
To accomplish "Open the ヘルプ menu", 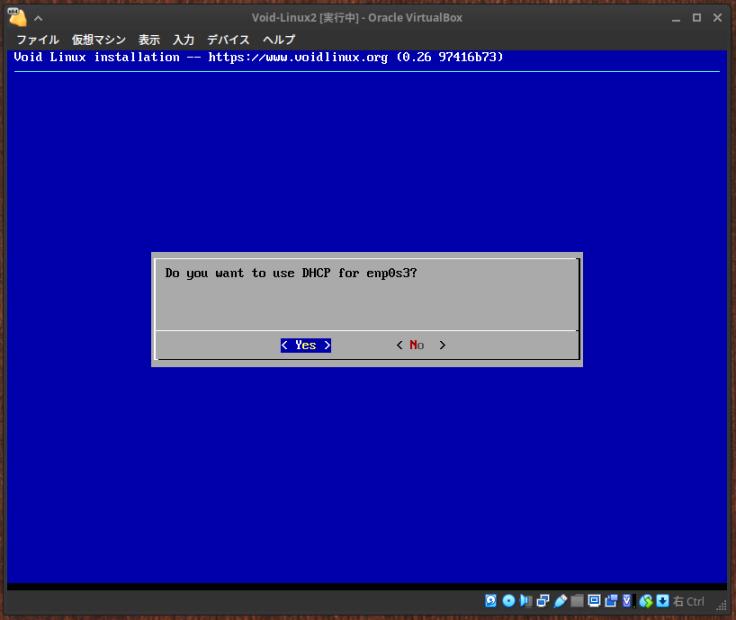I will pos(279,40).
